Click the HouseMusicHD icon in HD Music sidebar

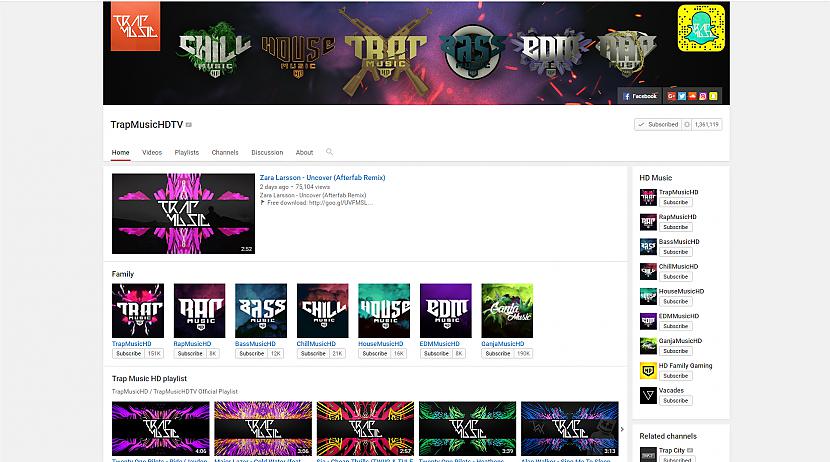pos(648,296)
